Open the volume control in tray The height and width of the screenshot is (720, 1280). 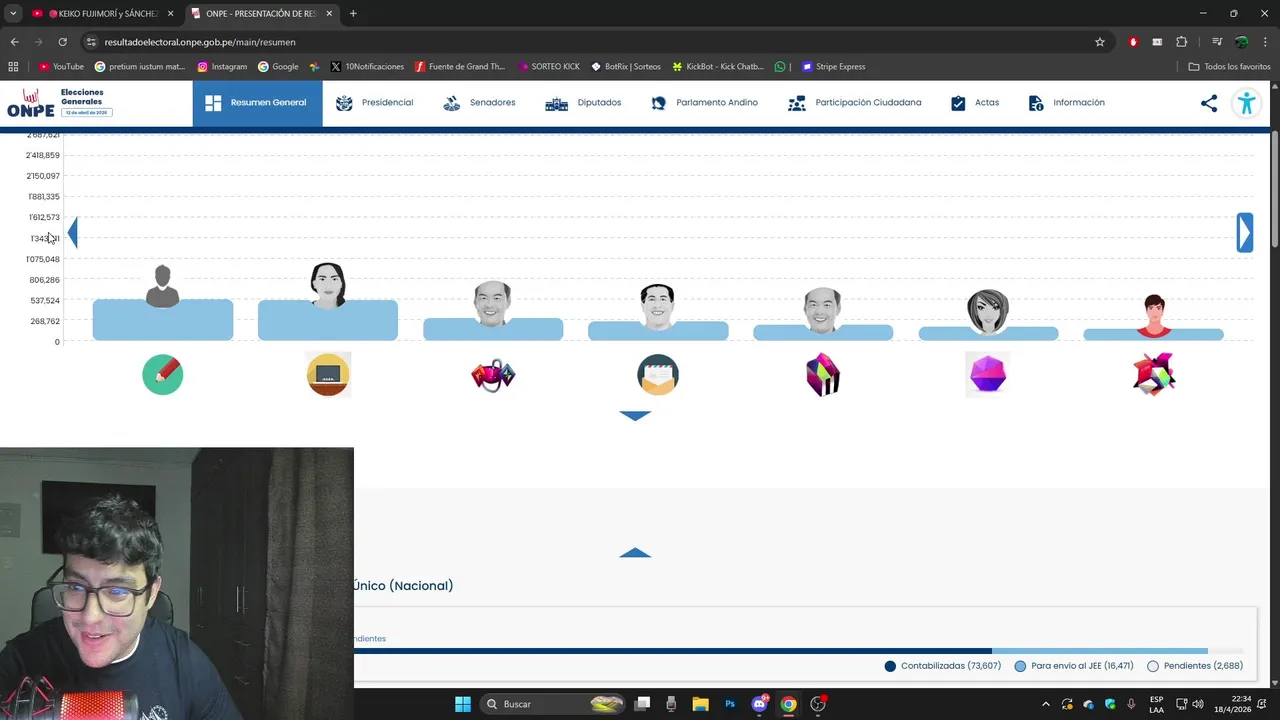point(1198,704)
